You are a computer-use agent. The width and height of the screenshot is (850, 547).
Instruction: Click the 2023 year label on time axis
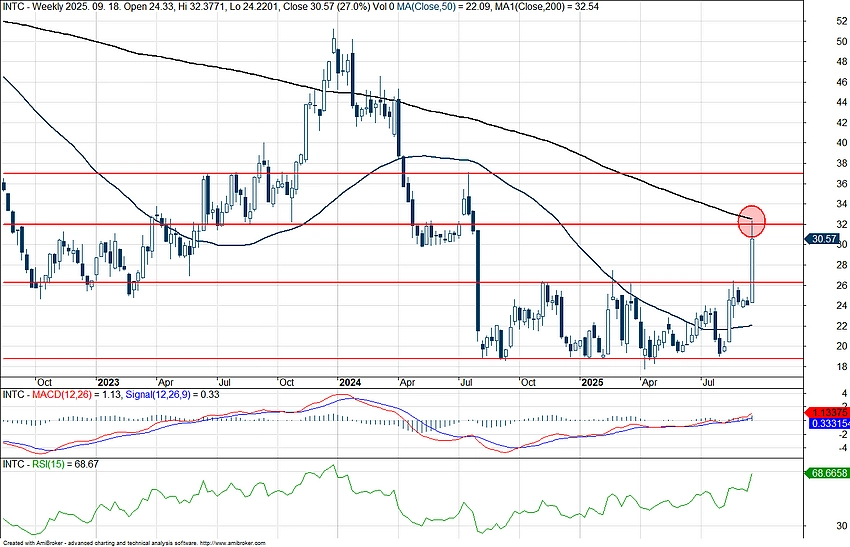click(108, 382)
